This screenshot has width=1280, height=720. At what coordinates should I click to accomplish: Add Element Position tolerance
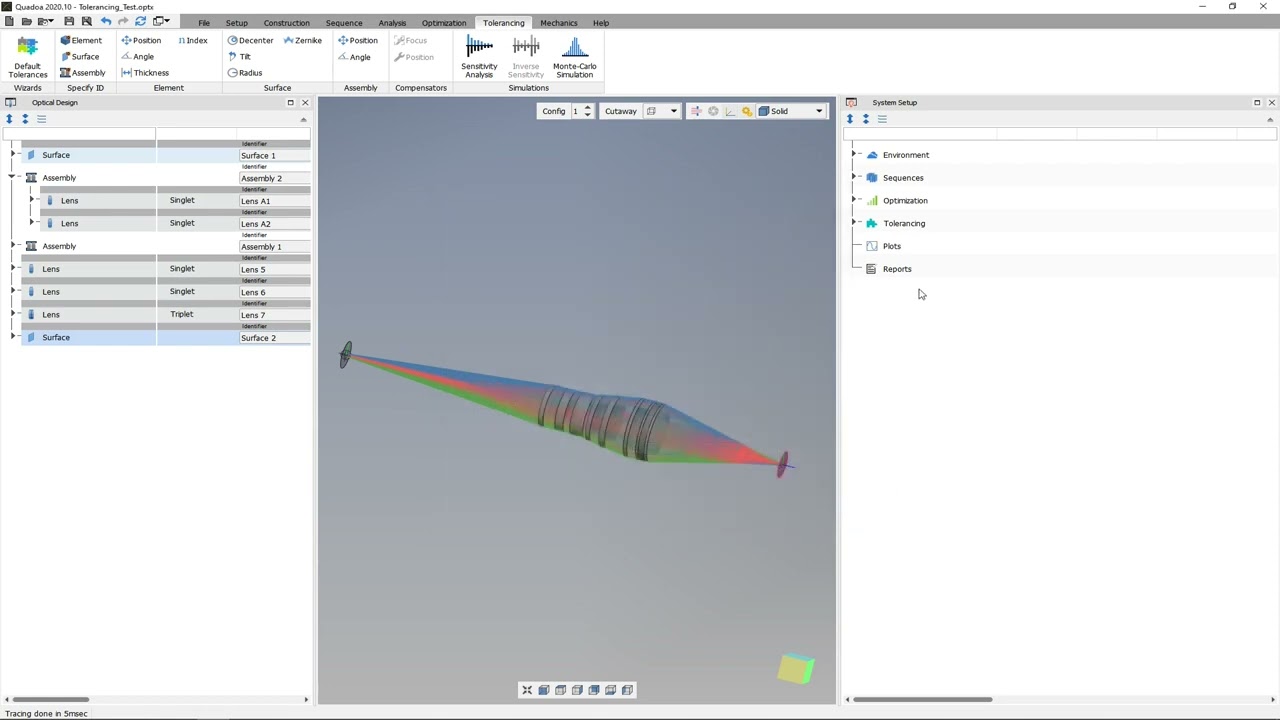(141, 40)
